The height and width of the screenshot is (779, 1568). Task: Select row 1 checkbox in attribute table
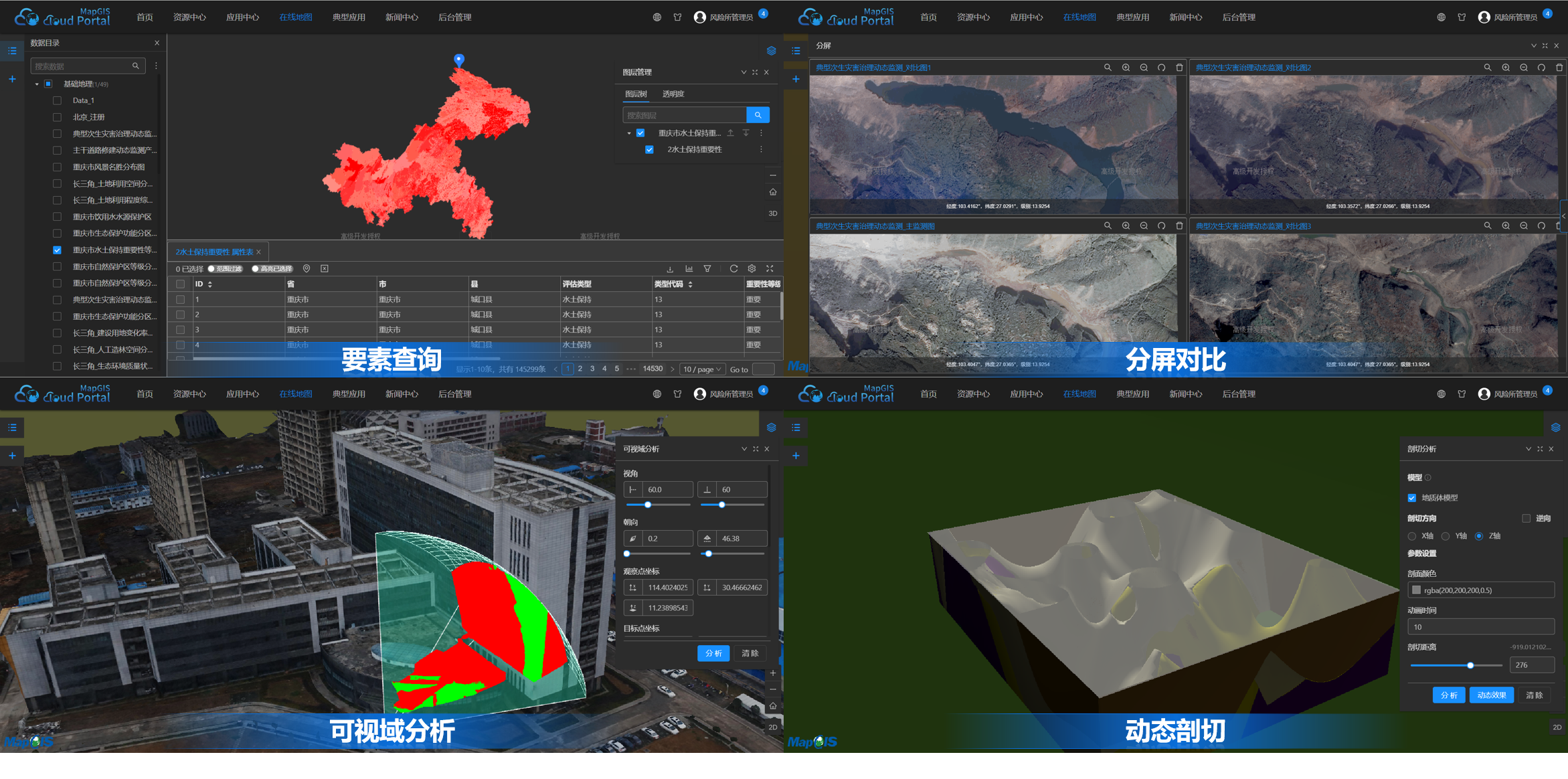[x=180, y=300]
